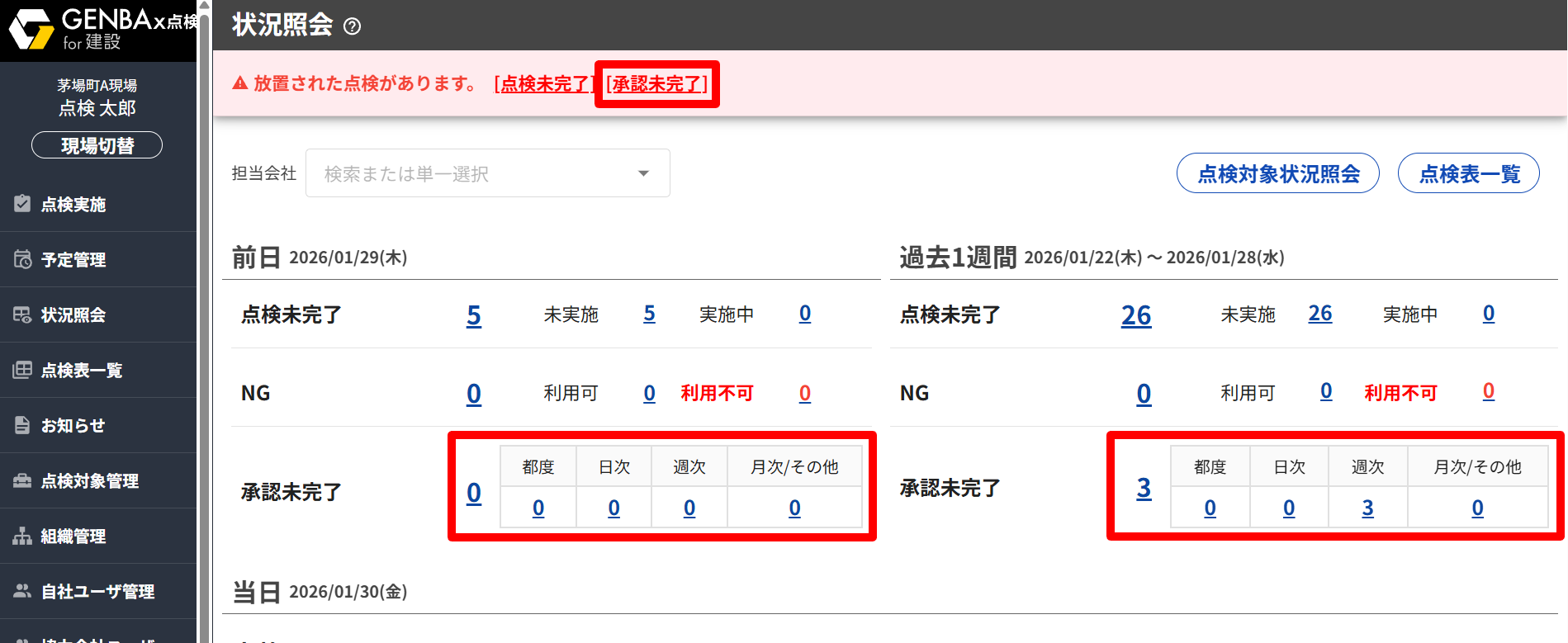Viewport: 1568px width, 643px height.
Task: Click the 自社ユーザ管理 people icon
Action: (x=22, y=591)
